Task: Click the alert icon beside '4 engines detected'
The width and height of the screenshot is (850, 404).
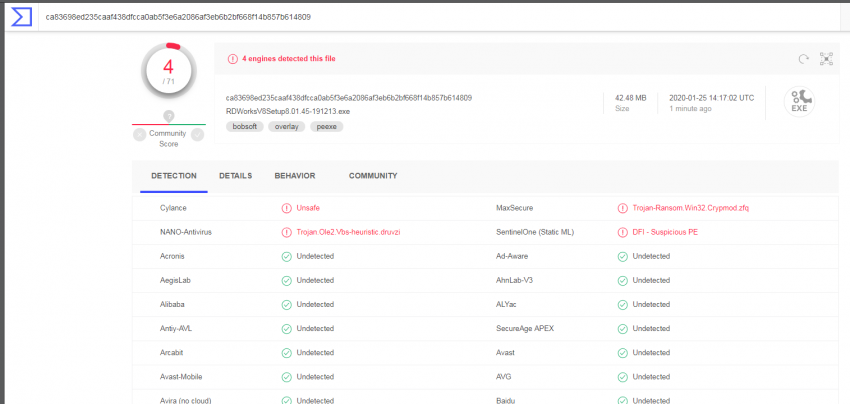Action: pyautogui.click(x=233, y=59)
